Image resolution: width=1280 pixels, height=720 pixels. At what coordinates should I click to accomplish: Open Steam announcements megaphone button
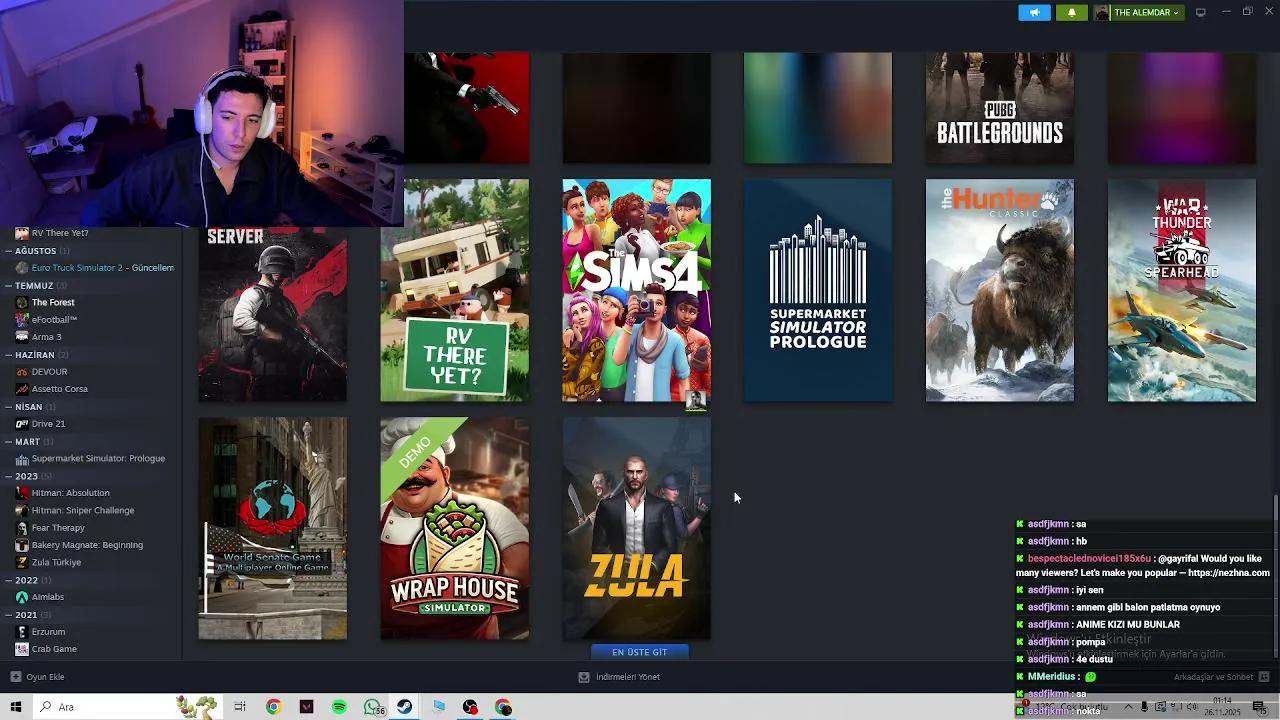[x=1034, y=12]
